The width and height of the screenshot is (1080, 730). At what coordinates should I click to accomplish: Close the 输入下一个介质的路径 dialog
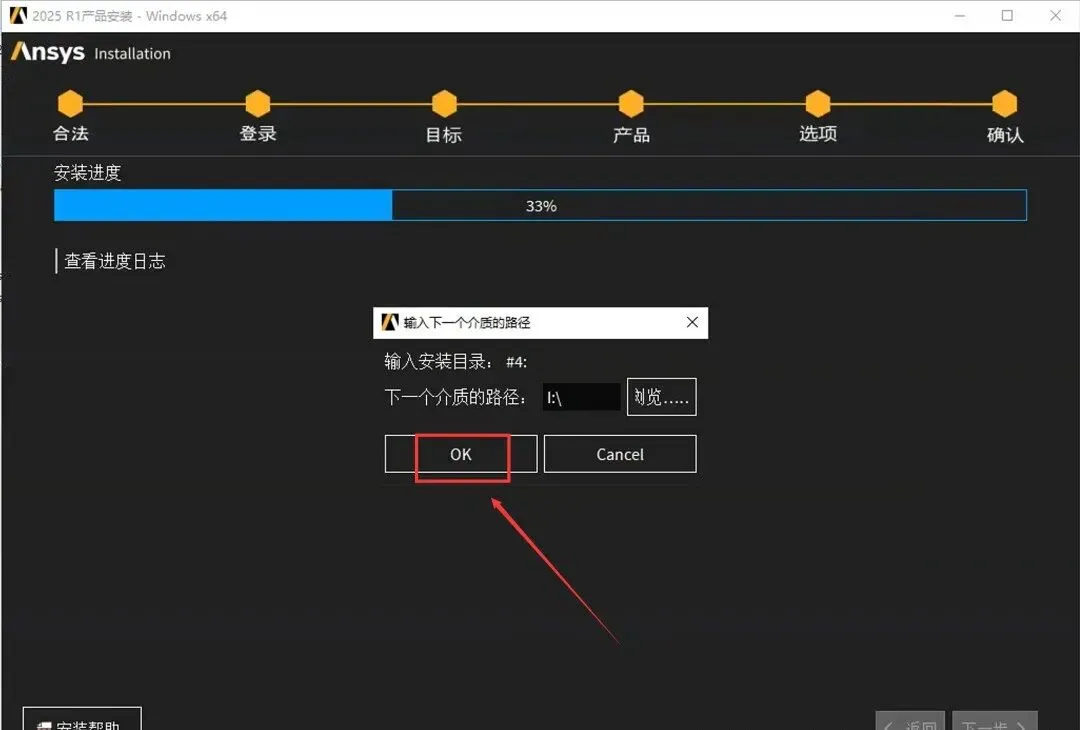click(x=692, y=322)
